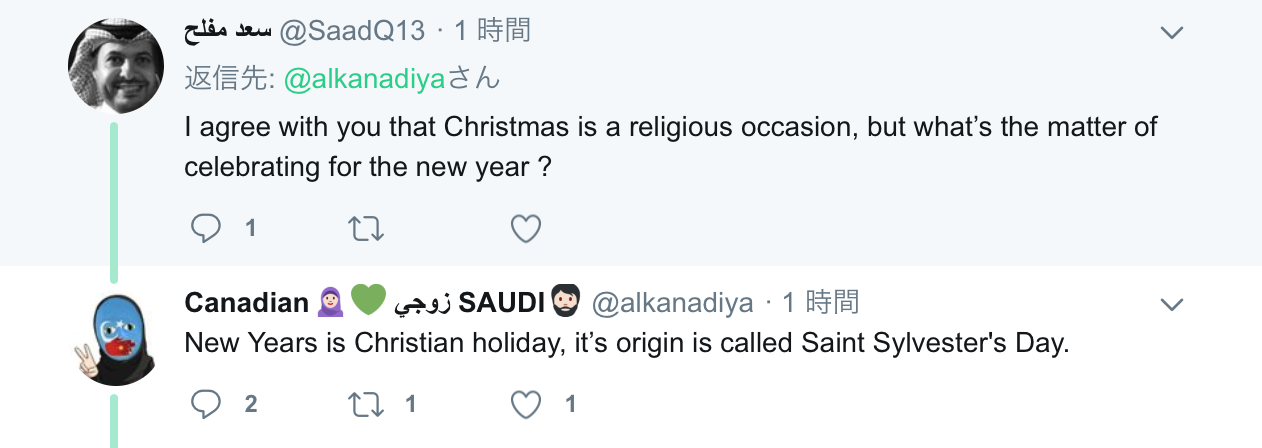This screenshot has width=1262, height=448.
Task: Click the Arabic display name سعد مفلح
Action: point(228,31)
